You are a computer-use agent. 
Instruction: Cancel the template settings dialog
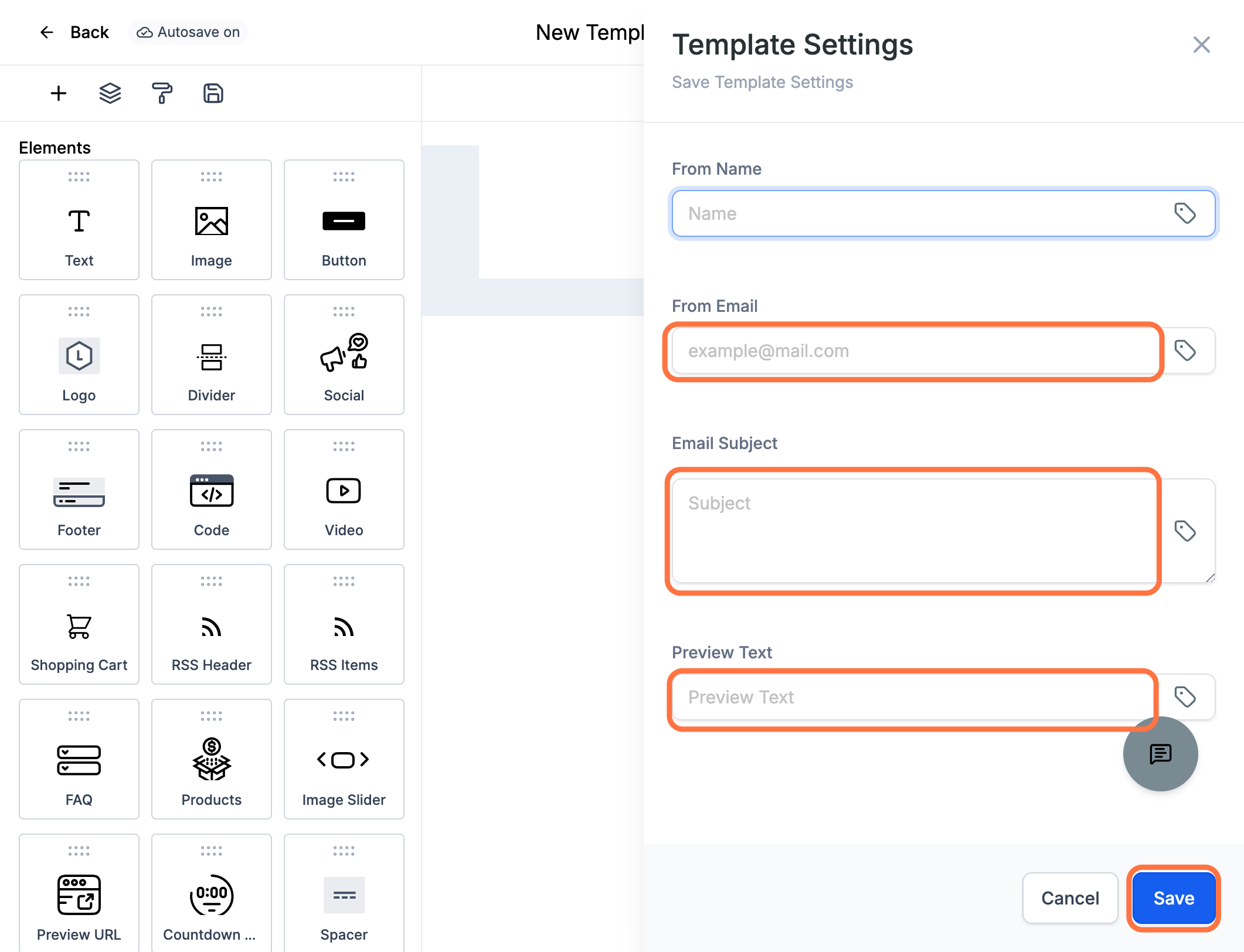[1070, 898]
